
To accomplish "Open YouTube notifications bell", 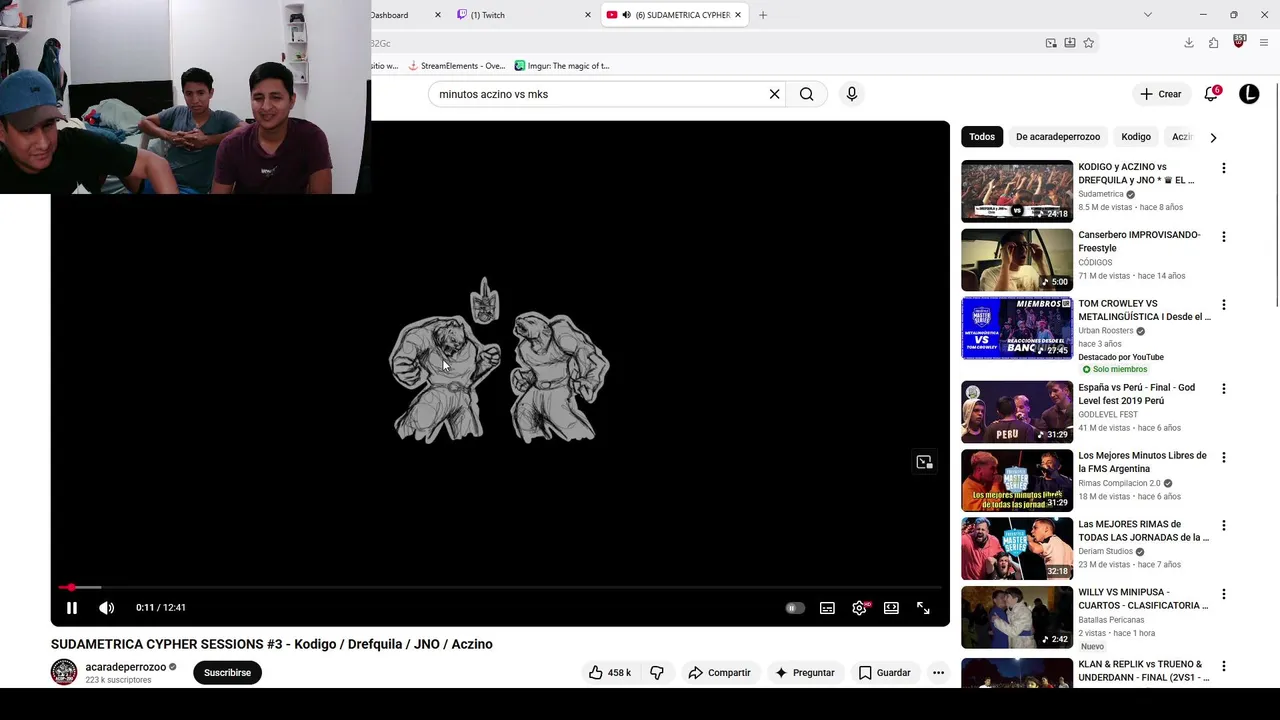I will [x=1211, y=94].
